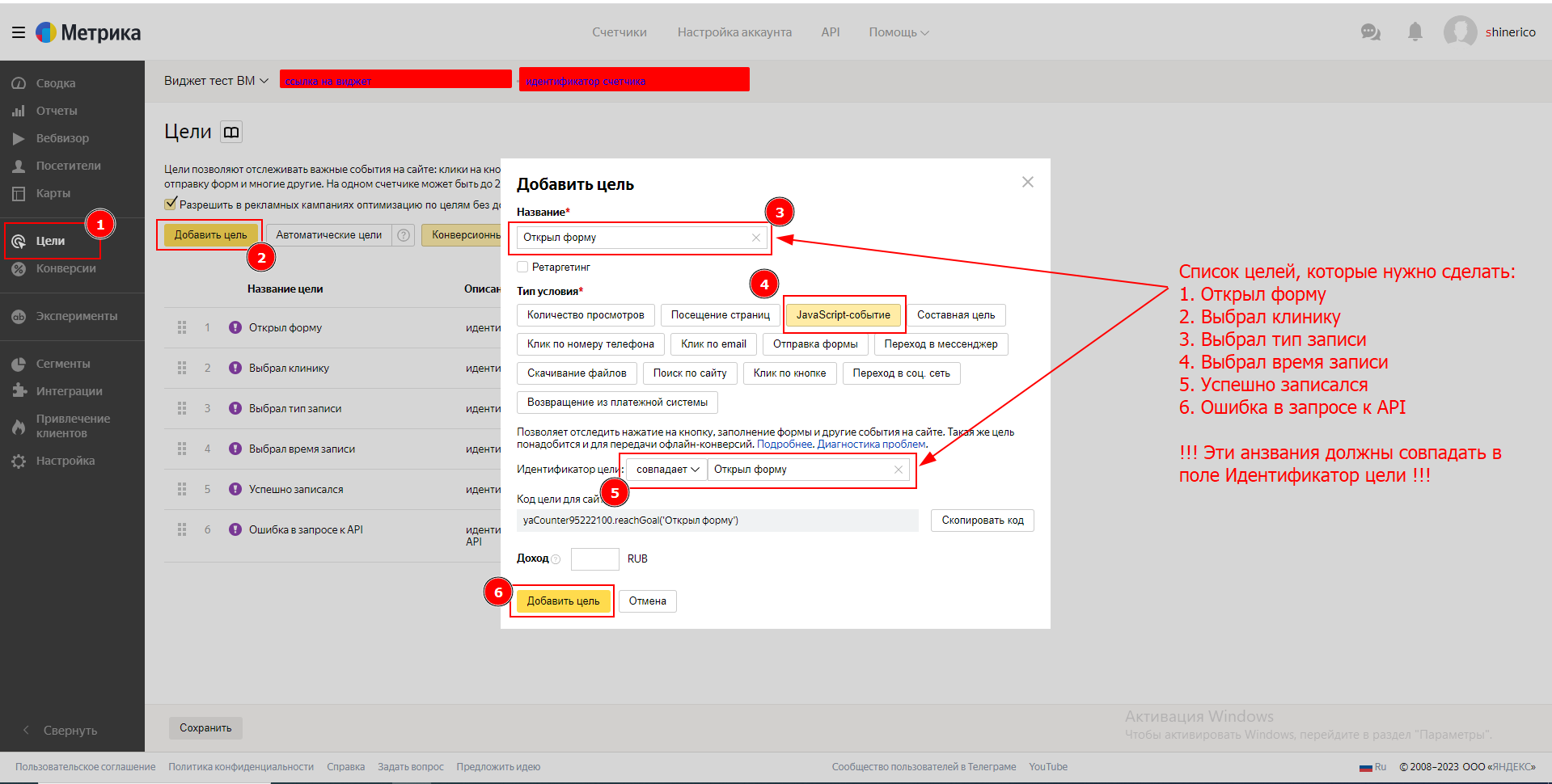
Task: Clear the Название field with its X icon
Action: (755, 238)
